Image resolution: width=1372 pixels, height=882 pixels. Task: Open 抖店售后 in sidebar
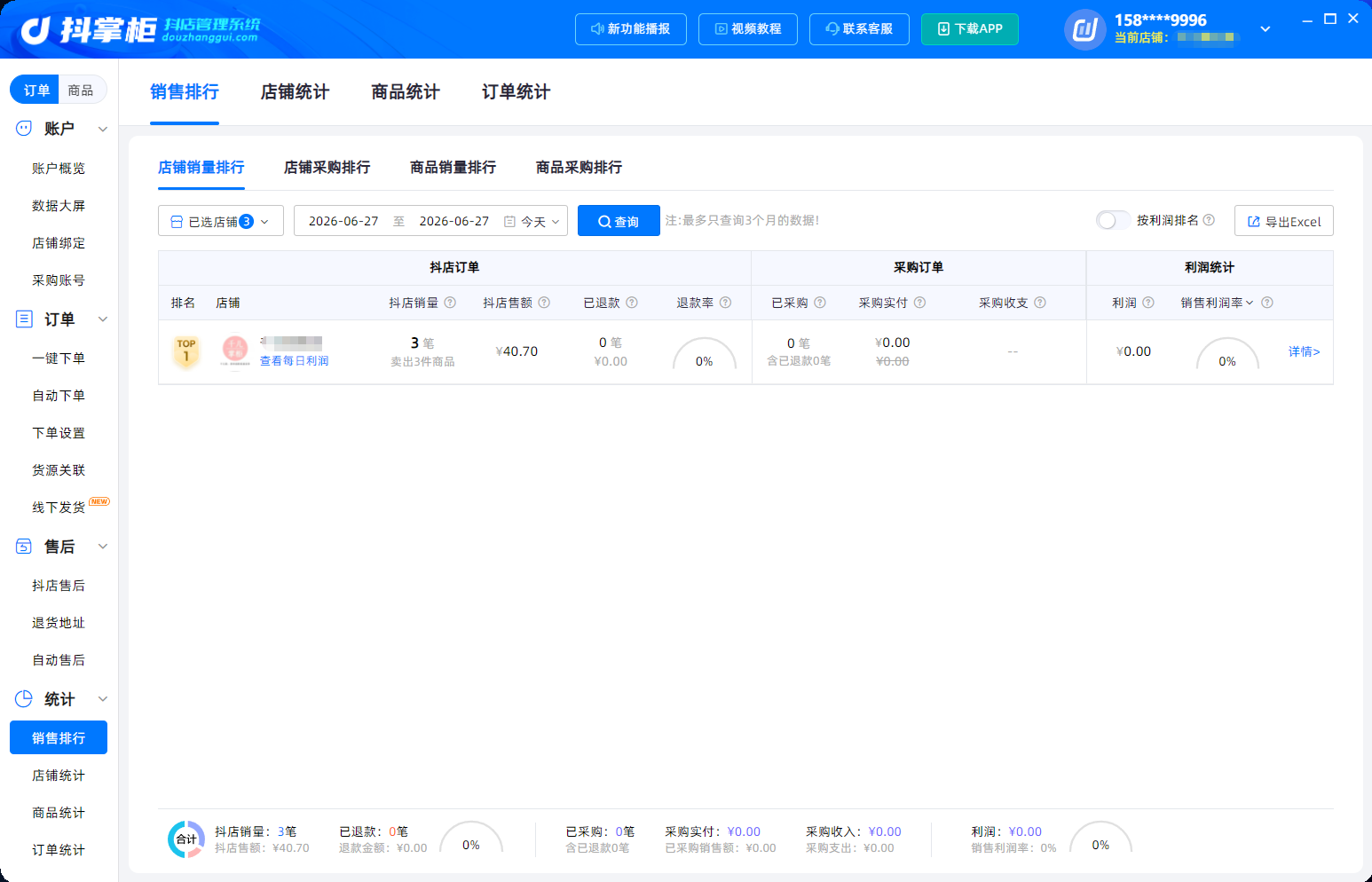pos(59,586)
